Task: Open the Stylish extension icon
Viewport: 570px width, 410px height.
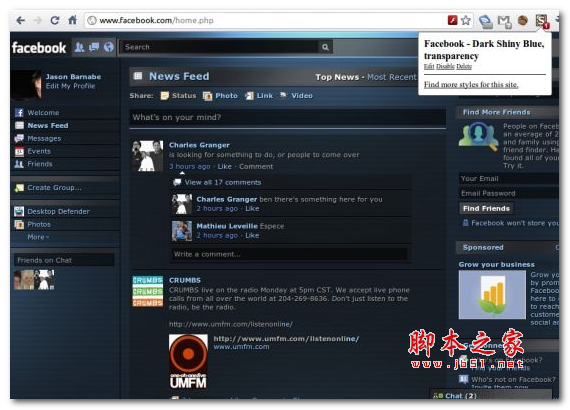Action: pos(541,21)
